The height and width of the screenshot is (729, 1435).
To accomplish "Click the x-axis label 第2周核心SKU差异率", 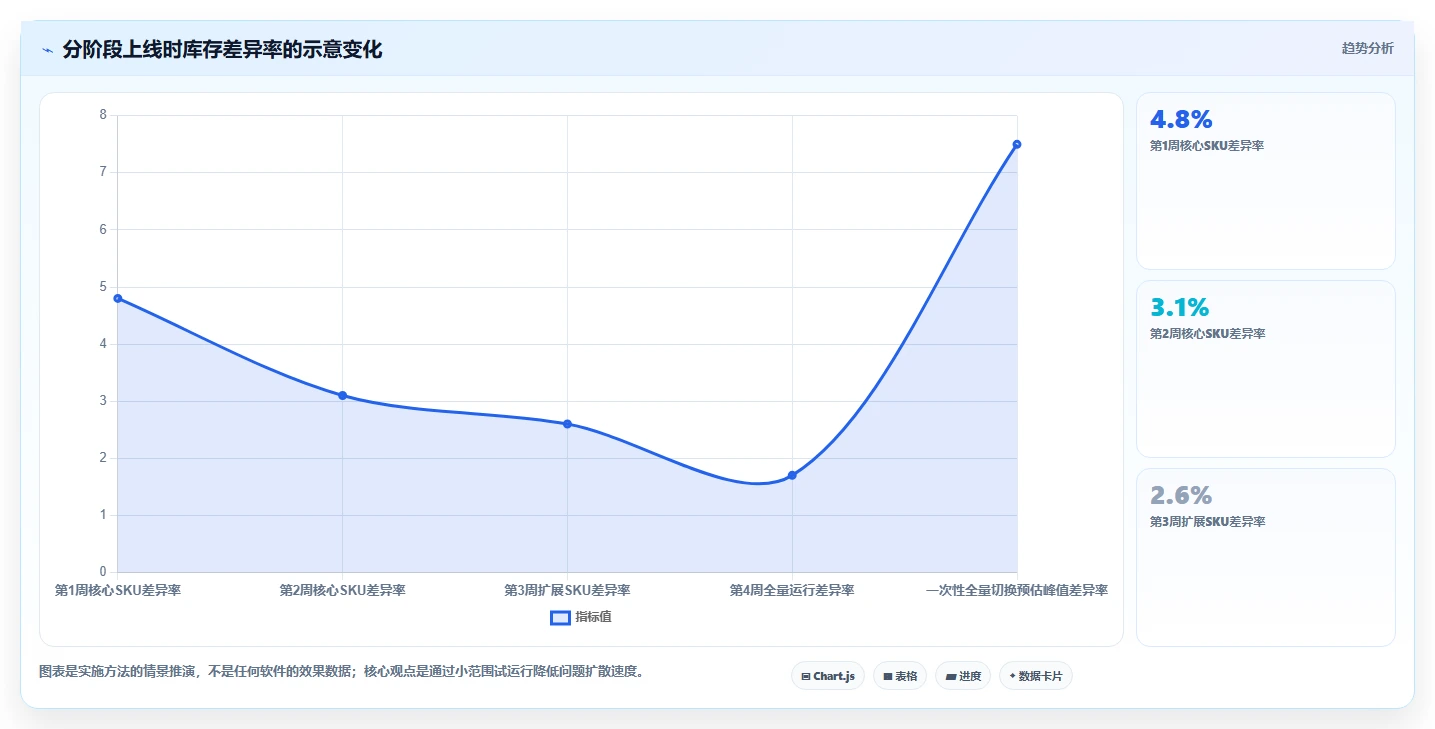I will click(342, 590).
